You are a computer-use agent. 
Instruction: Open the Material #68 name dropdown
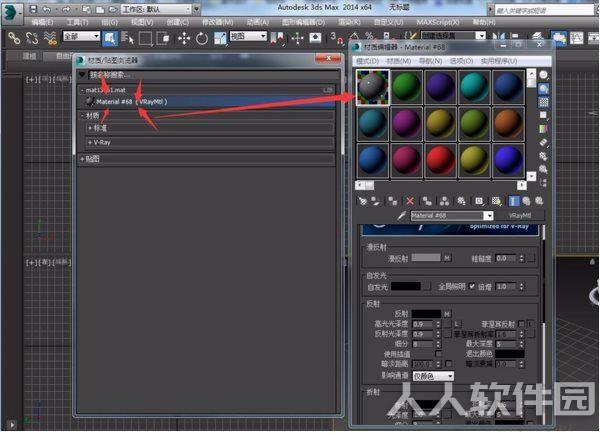[x=489, y=216]
